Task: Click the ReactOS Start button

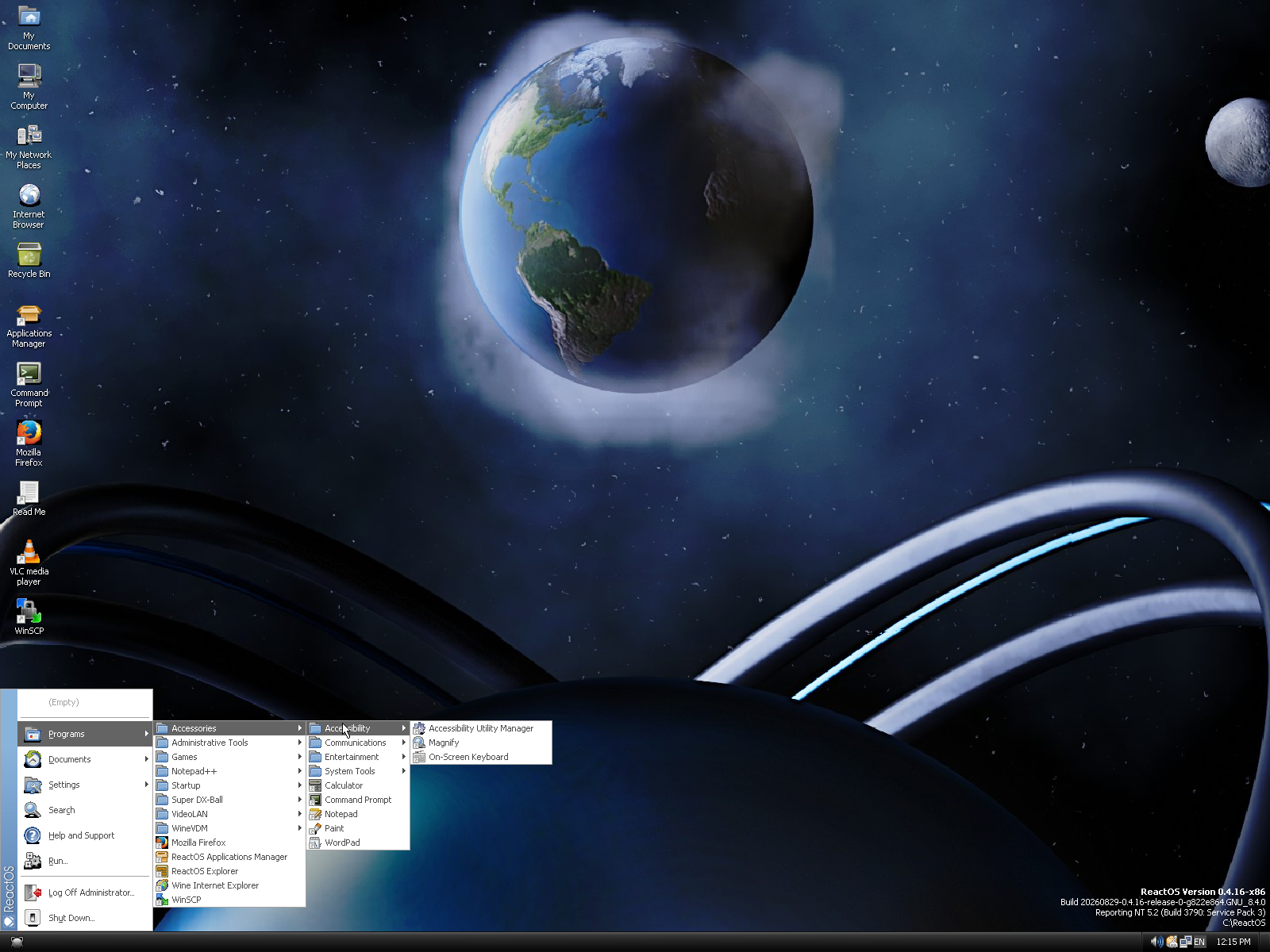Action: point(17,942)
